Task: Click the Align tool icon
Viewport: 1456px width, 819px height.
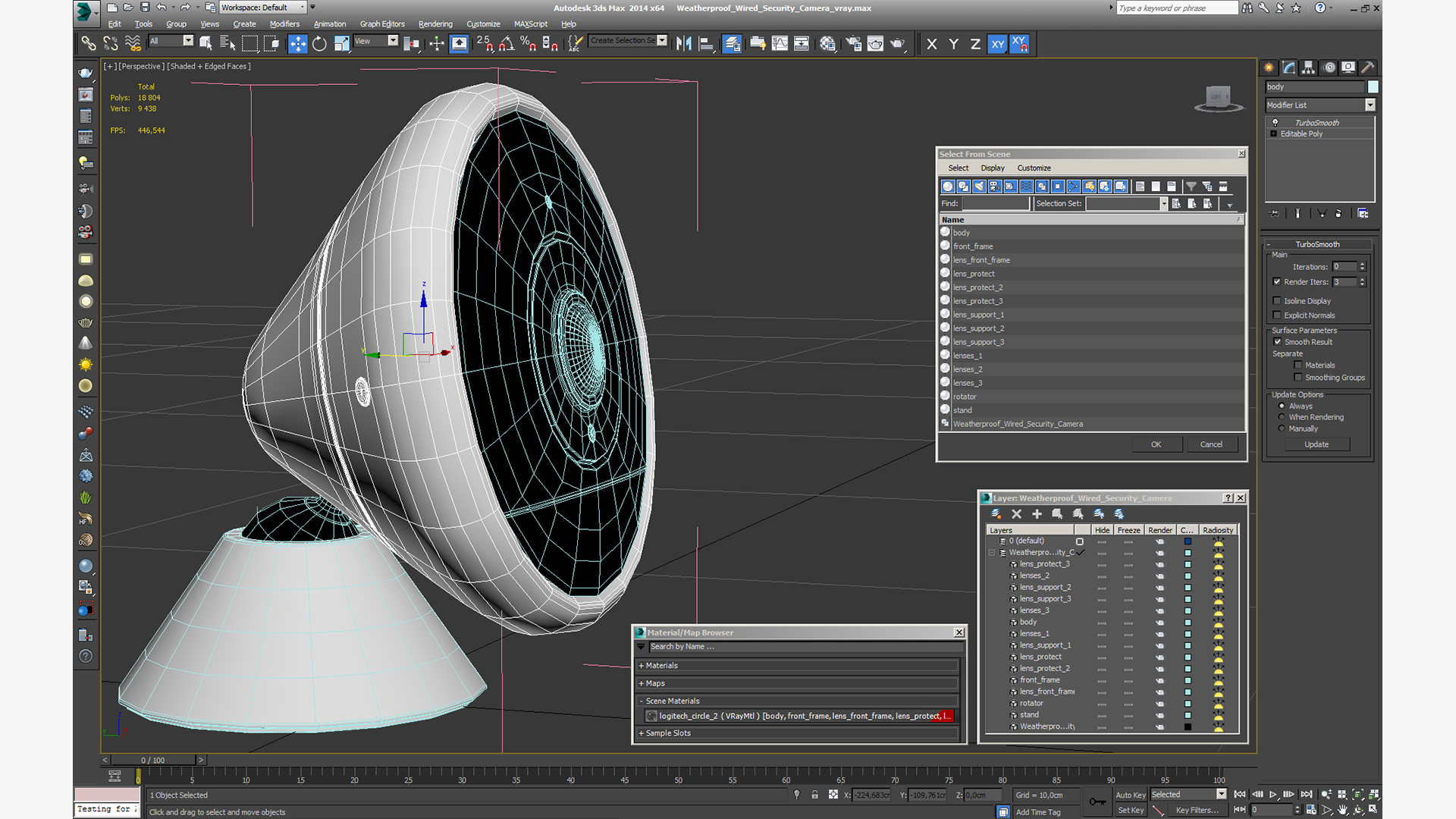Action: tap(706, 43)
